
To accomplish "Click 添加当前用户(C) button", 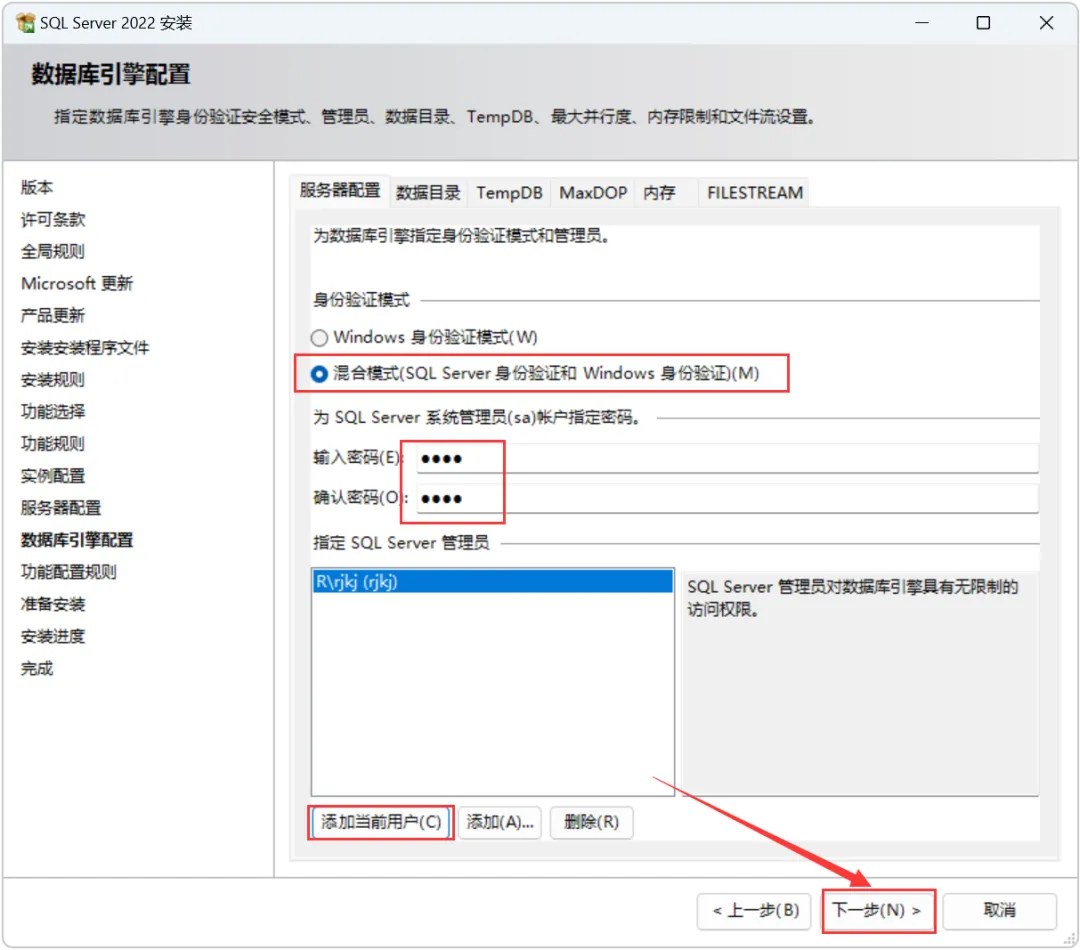I will pos(381,822).
